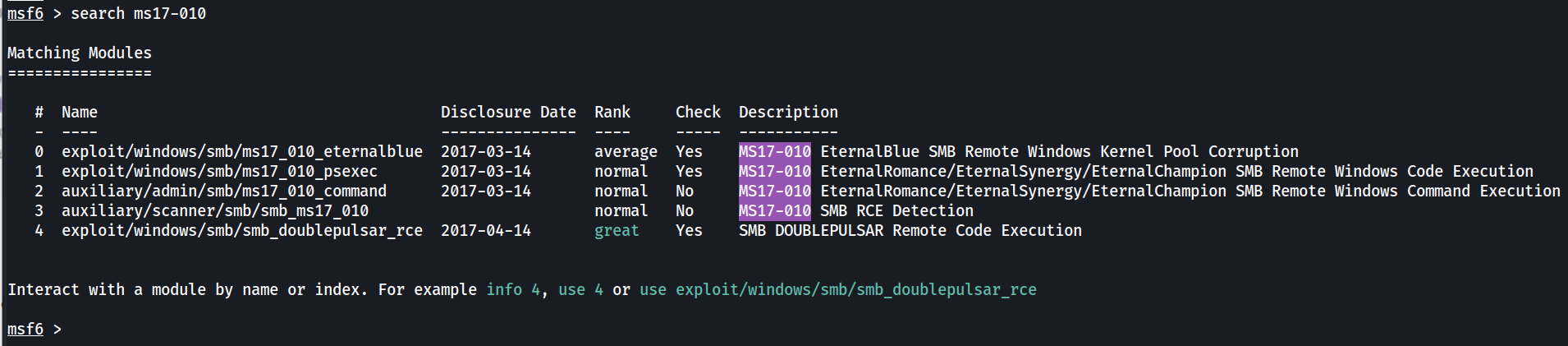This screenshot has width=1568, height=346.
Task: Click the 'Disclosure Date' column header
Action: 508,113
